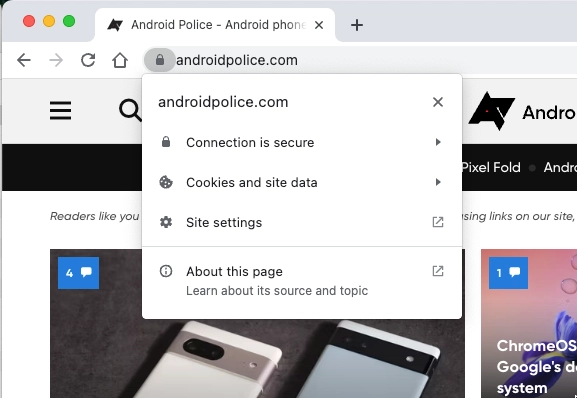Image resolution: width=577 pixels, height=398 pixels.
Task: Click the forward navigation arrow
Action: (56, 60)
